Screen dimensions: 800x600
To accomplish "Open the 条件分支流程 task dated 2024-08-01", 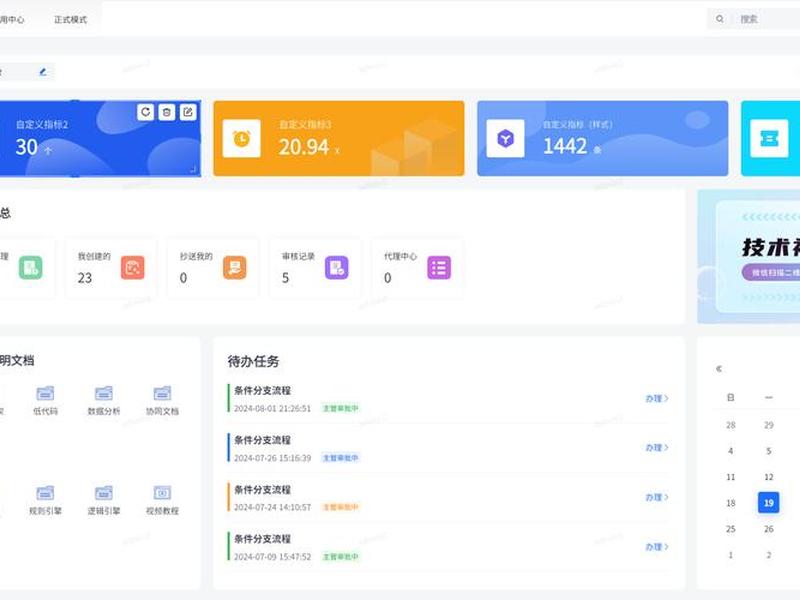I will pyautogui.click(x=262, y=390).
